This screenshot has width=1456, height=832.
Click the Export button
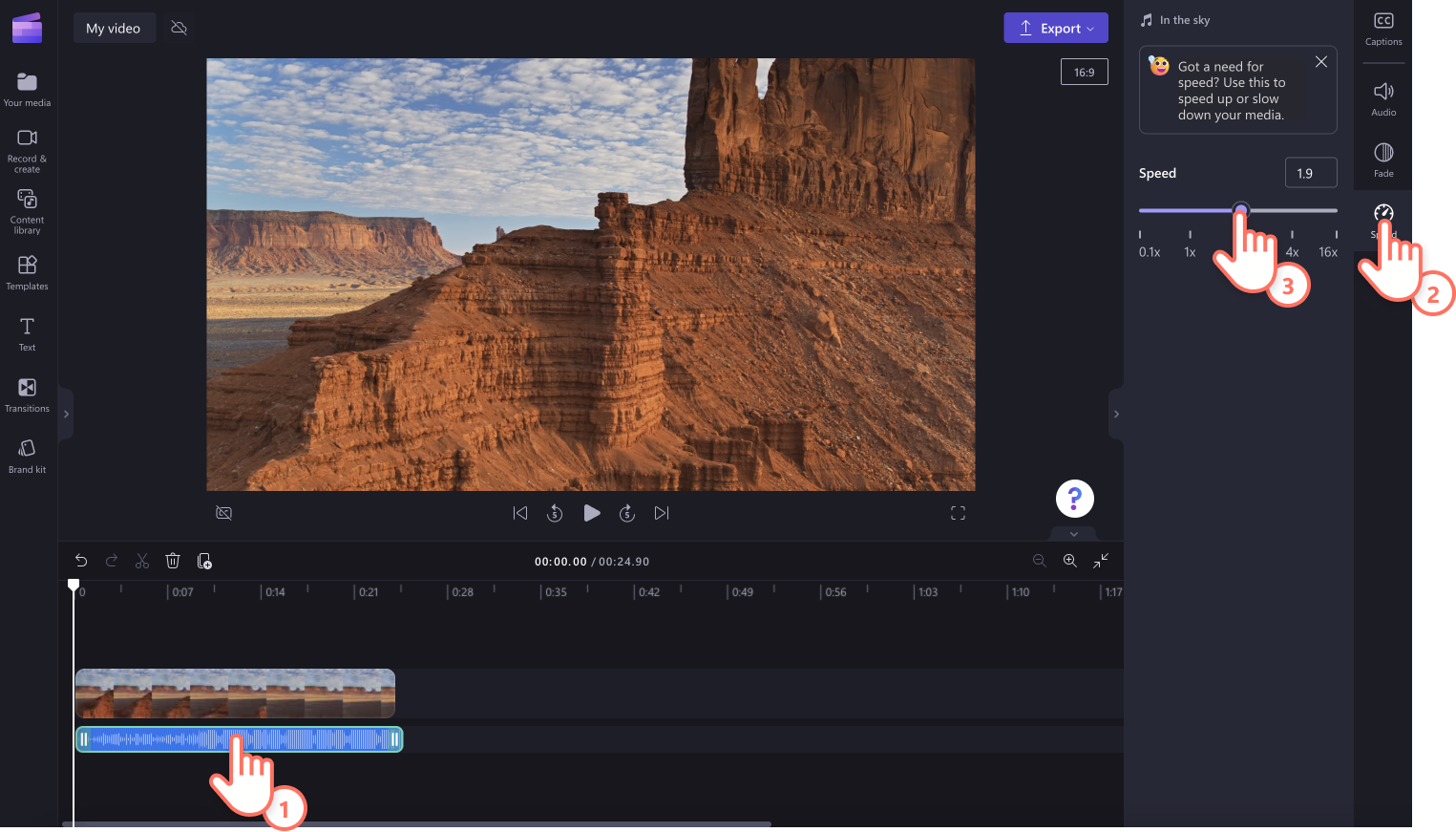[1056, 28]
